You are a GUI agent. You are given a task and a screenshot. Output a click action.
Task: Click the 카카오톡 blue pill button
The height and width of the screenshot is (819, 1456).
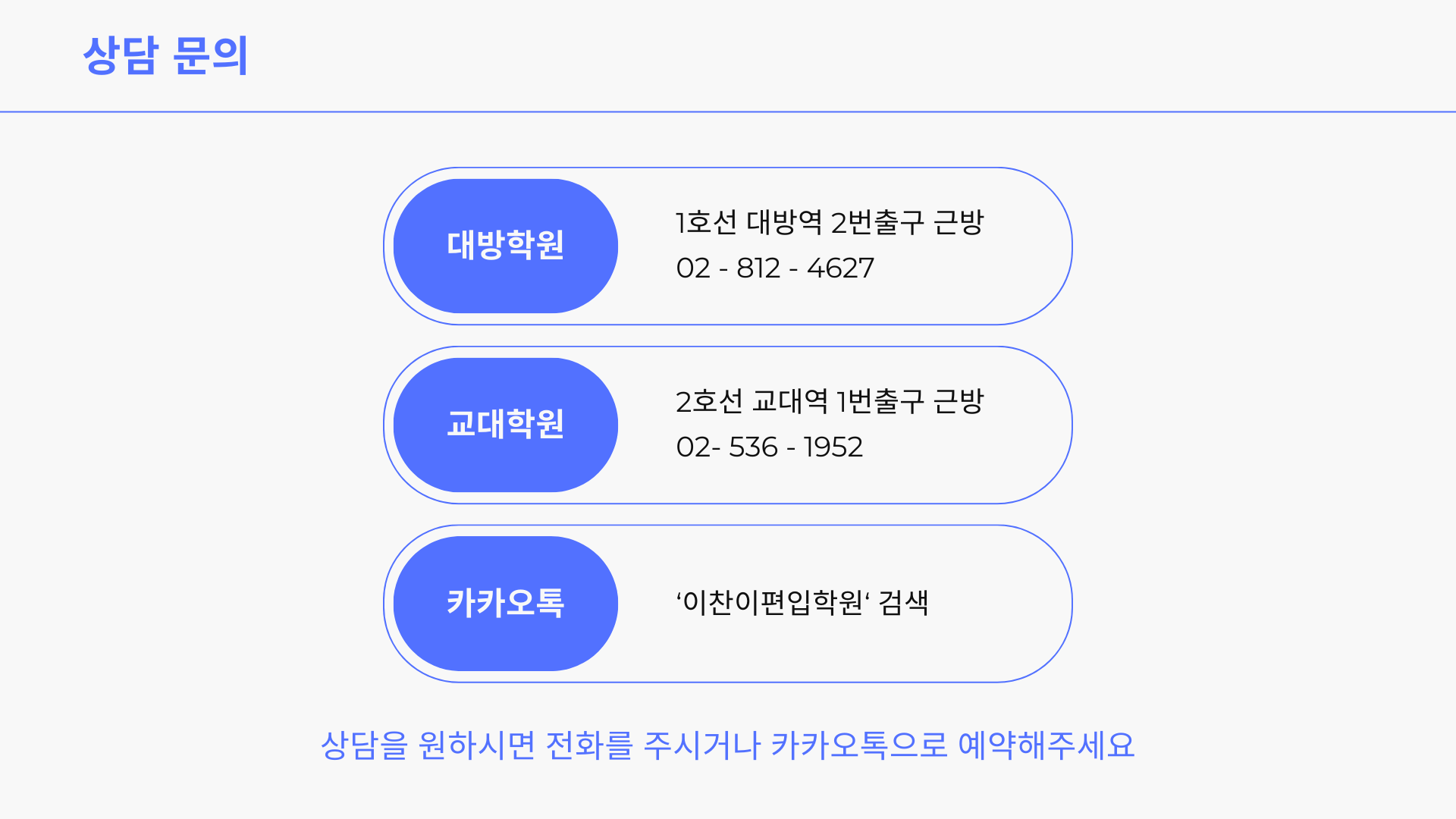(x=506, y=604)
